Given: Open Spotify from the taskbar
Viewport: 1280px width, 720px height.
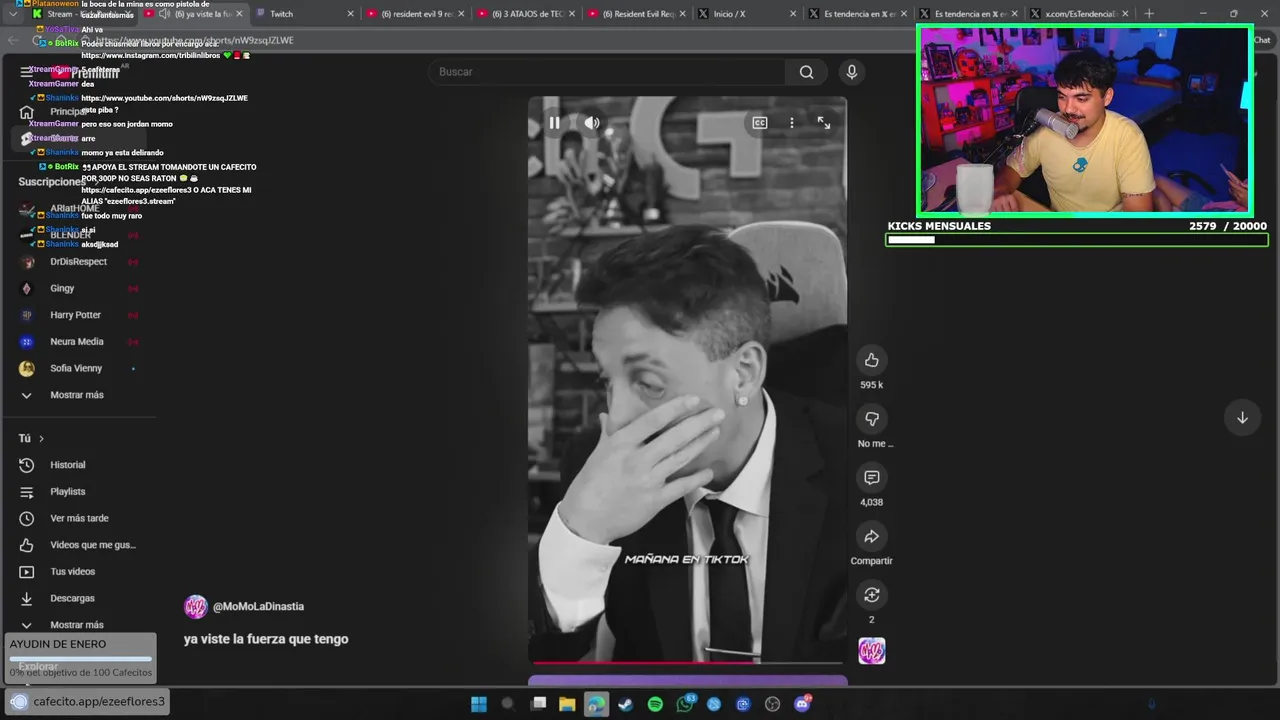Looking at the screenshot, I should (x=655, y=704).
